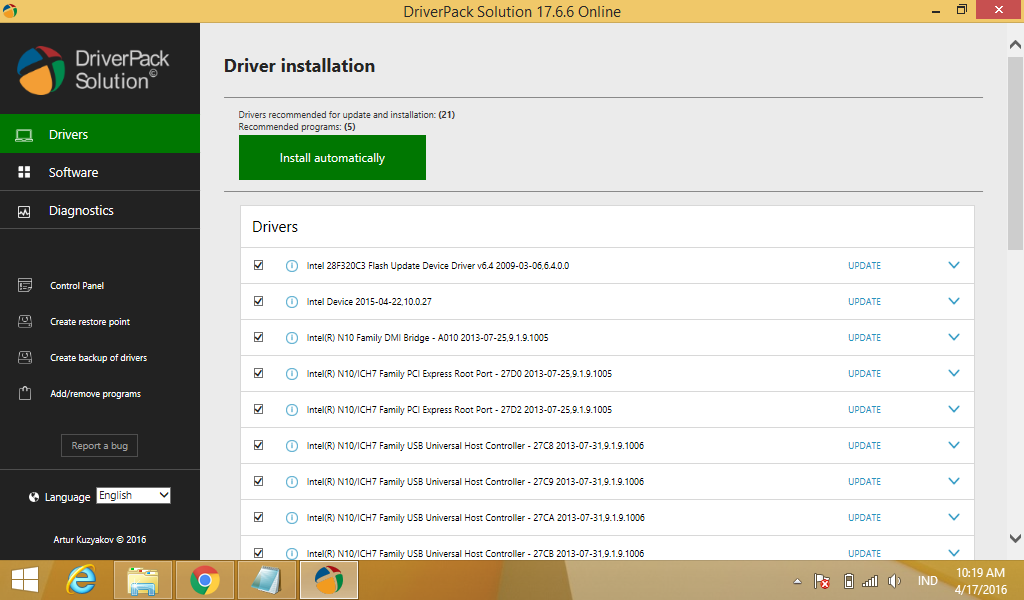Click the Action Center flag tray icon

[x=822, y=581]
